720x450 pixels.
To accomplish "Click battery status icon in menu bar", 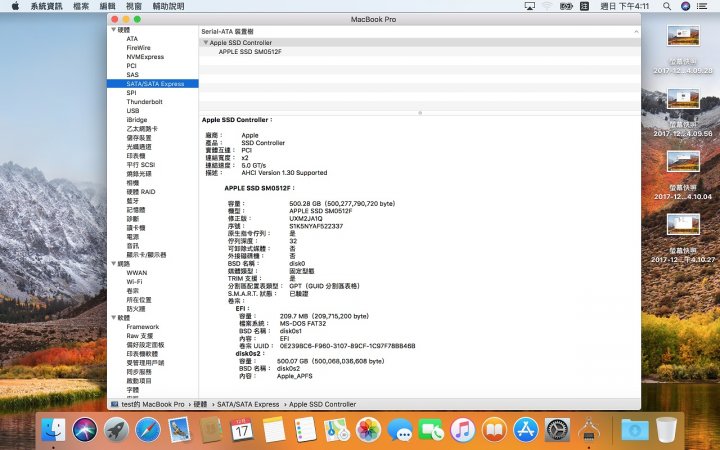I will click(566, 6).
